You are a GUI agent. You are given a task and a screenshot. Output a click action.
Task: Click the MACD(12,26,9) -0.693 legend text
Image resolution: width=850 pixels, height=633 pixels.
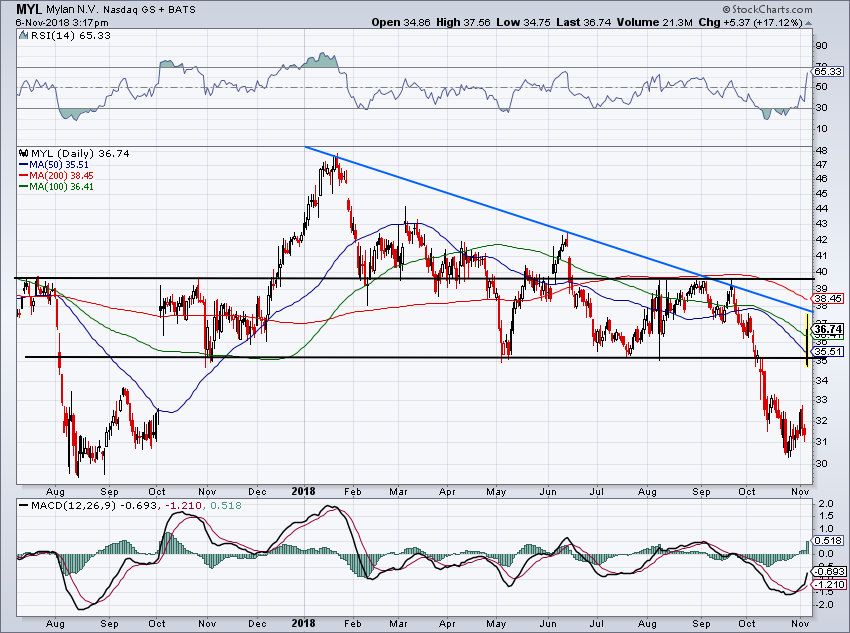point(95,506)
